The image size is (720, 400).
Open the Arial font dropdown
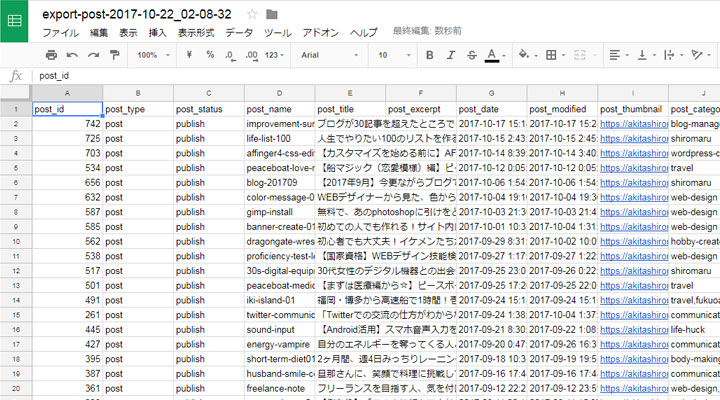pos(329,55)
